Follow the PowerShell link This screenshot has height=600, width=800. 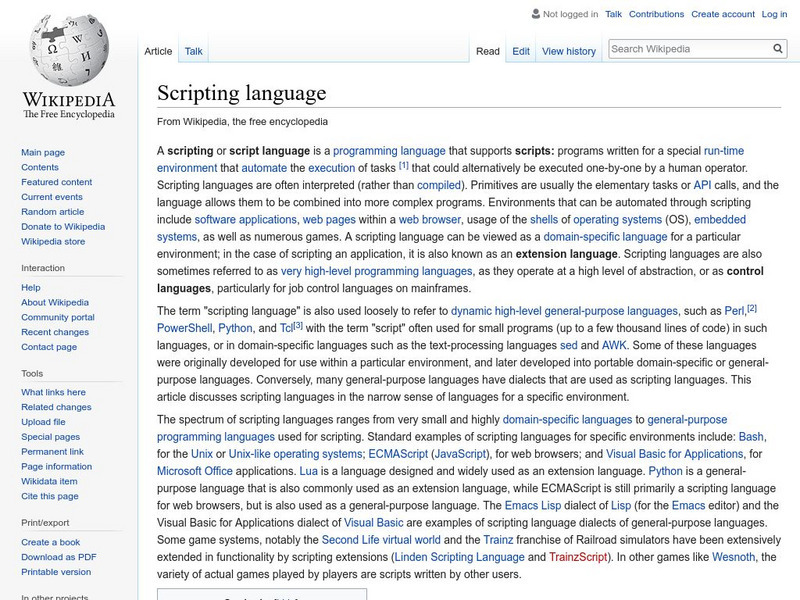click(x=185, y=328)
